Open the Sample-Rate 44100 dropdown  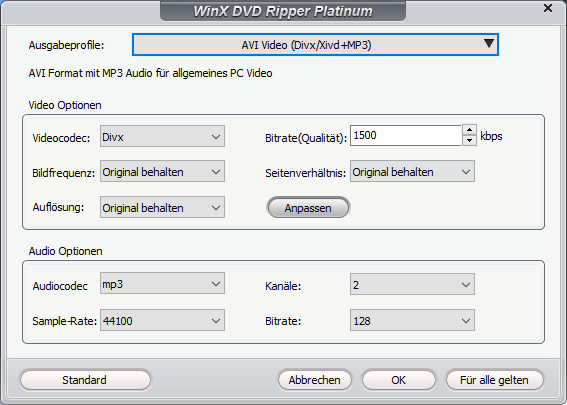pos(162,320)
